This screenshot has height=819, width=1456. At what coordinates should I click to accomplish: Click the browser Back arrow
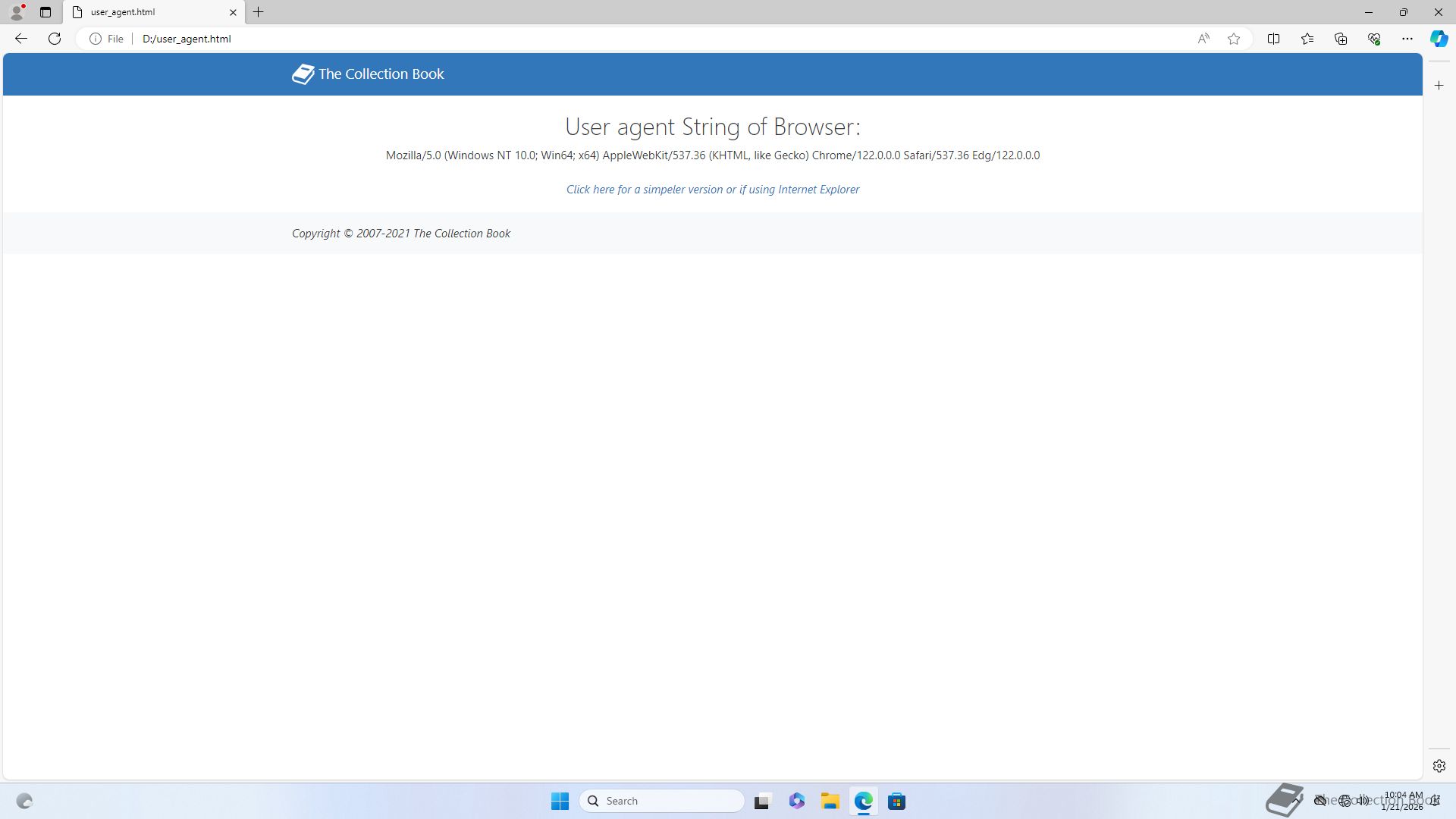pyautogui.click(x=21, y=39)
